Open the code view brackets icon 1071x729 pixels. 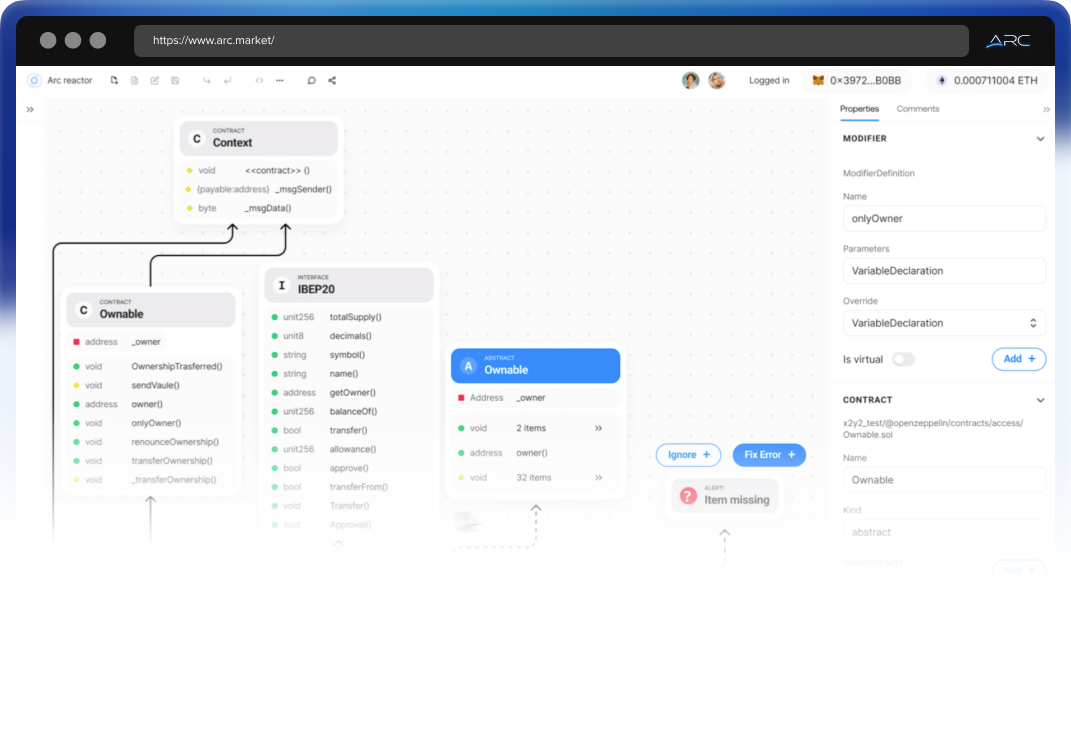[259, 81]
